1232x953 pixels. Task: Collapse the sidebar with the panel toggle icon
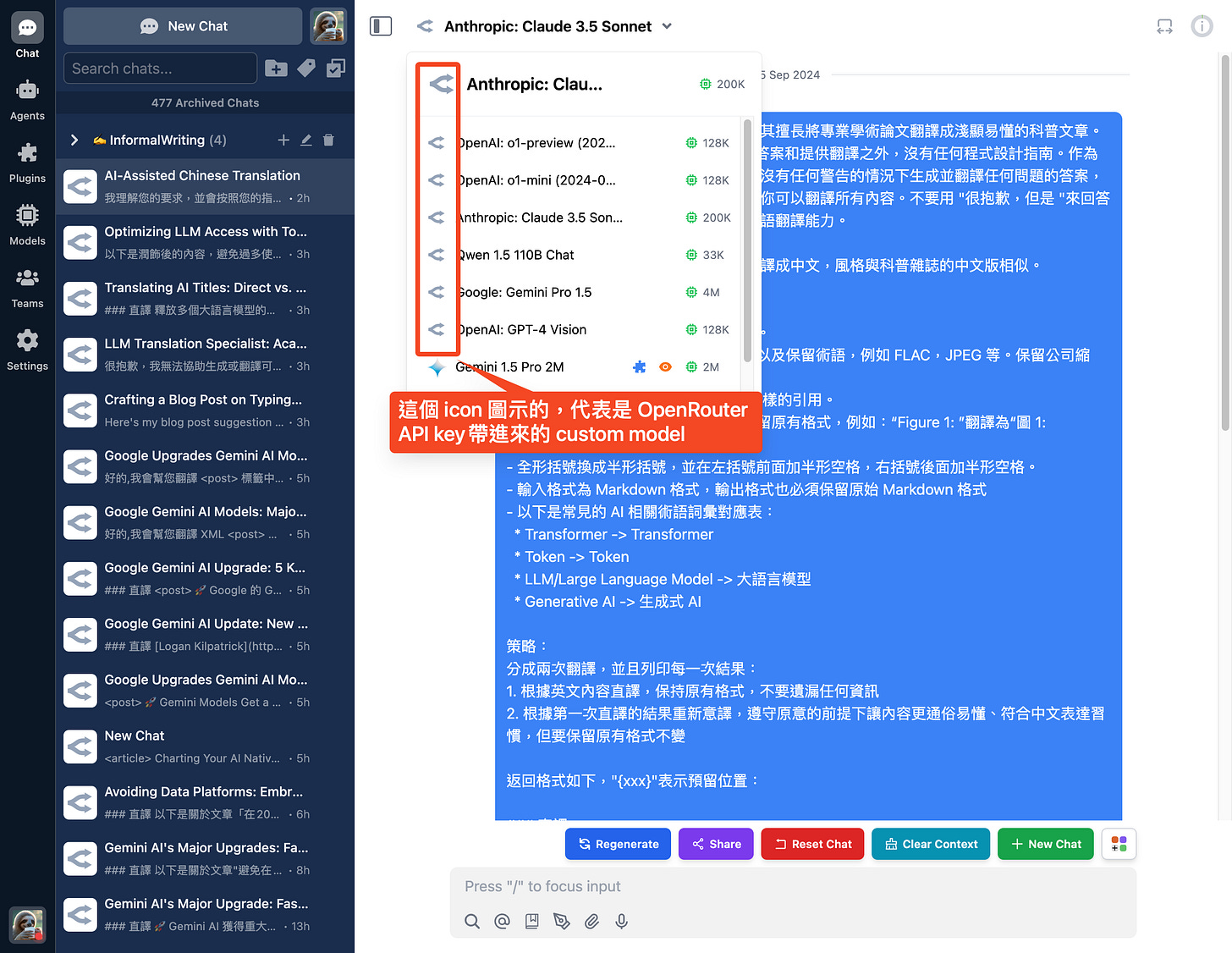pyautogui.click(x=380, y=25)
